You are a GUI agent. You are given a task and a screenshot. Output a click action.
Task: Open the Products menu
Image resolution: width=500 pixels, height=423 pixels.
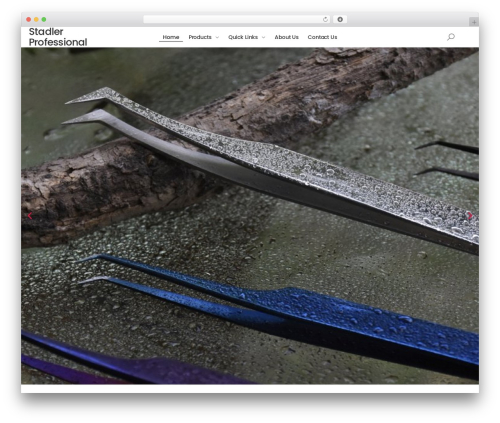pos(200,37)
